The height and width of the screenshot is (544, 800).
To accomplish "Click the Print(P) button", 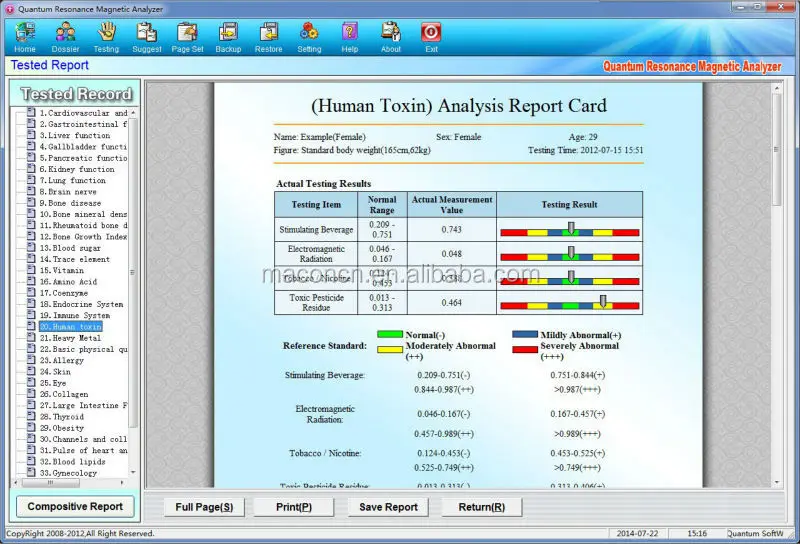I will point(294,507).
